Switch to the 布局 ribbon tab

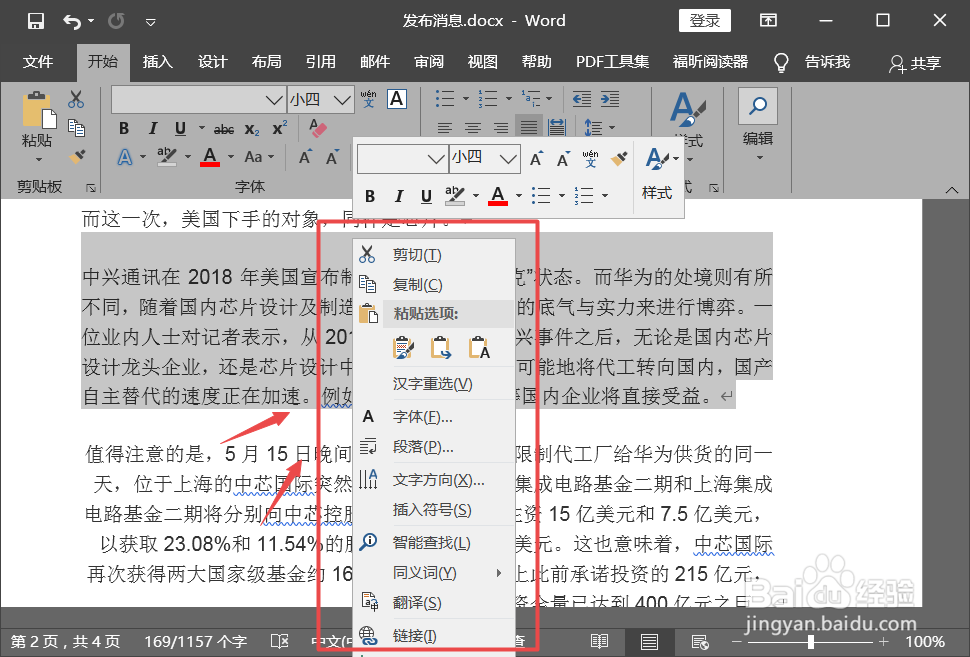pyautogui.click(x=267, y=62)
